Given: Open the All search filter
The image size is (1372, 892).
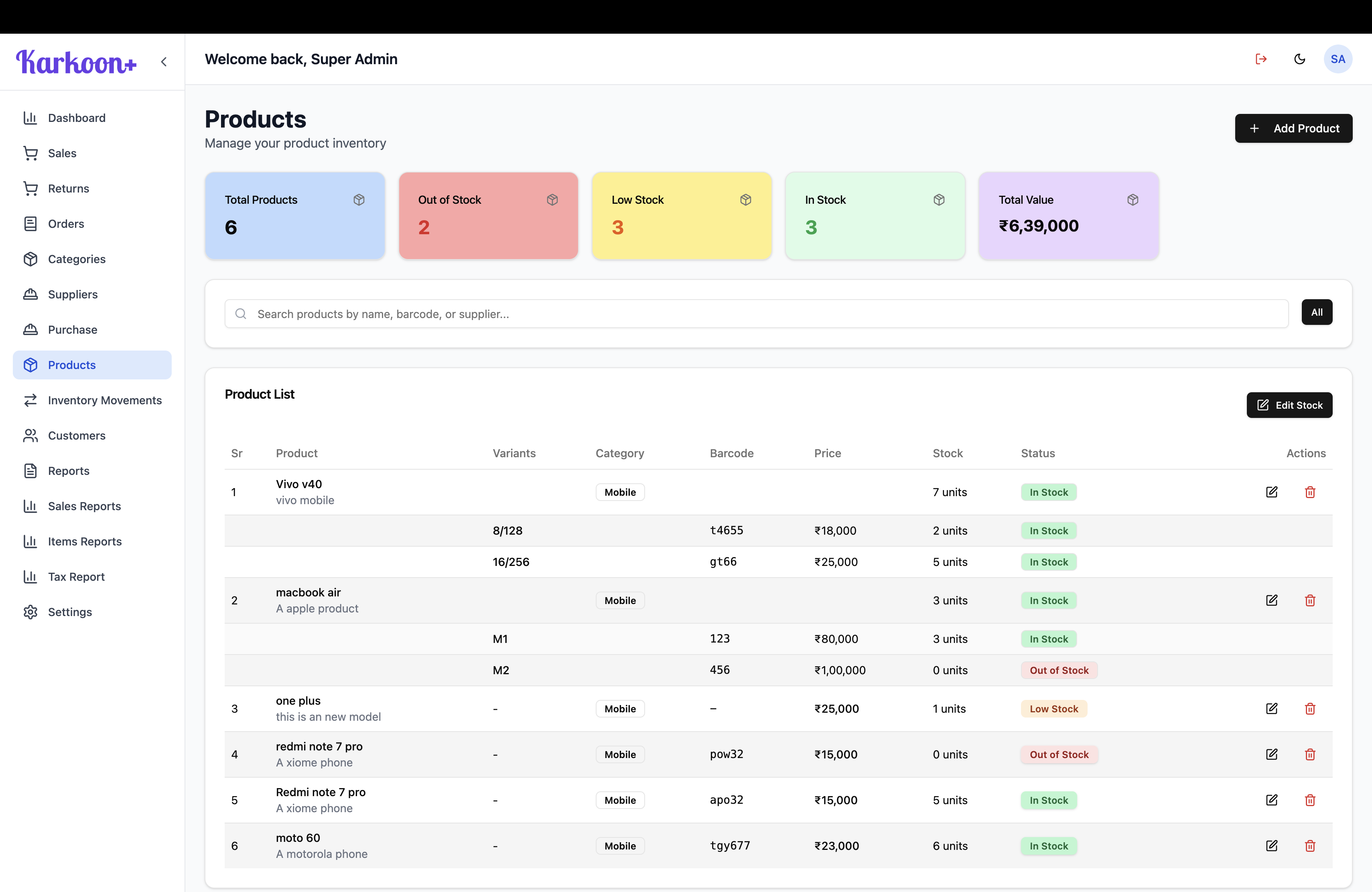Looking at the screenshot, I should [x=1317, y=312].
